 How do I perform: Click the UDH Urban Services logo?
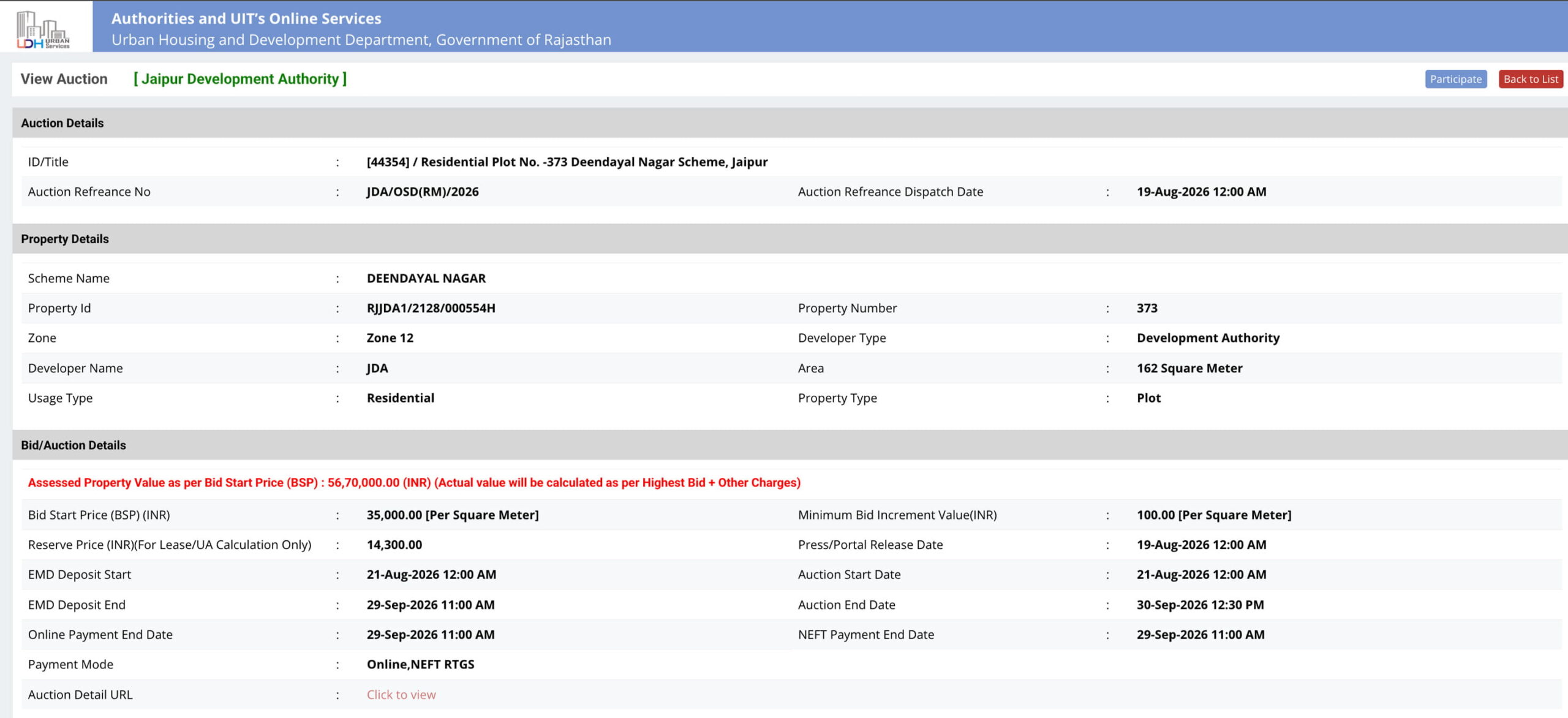click(43, 29)
